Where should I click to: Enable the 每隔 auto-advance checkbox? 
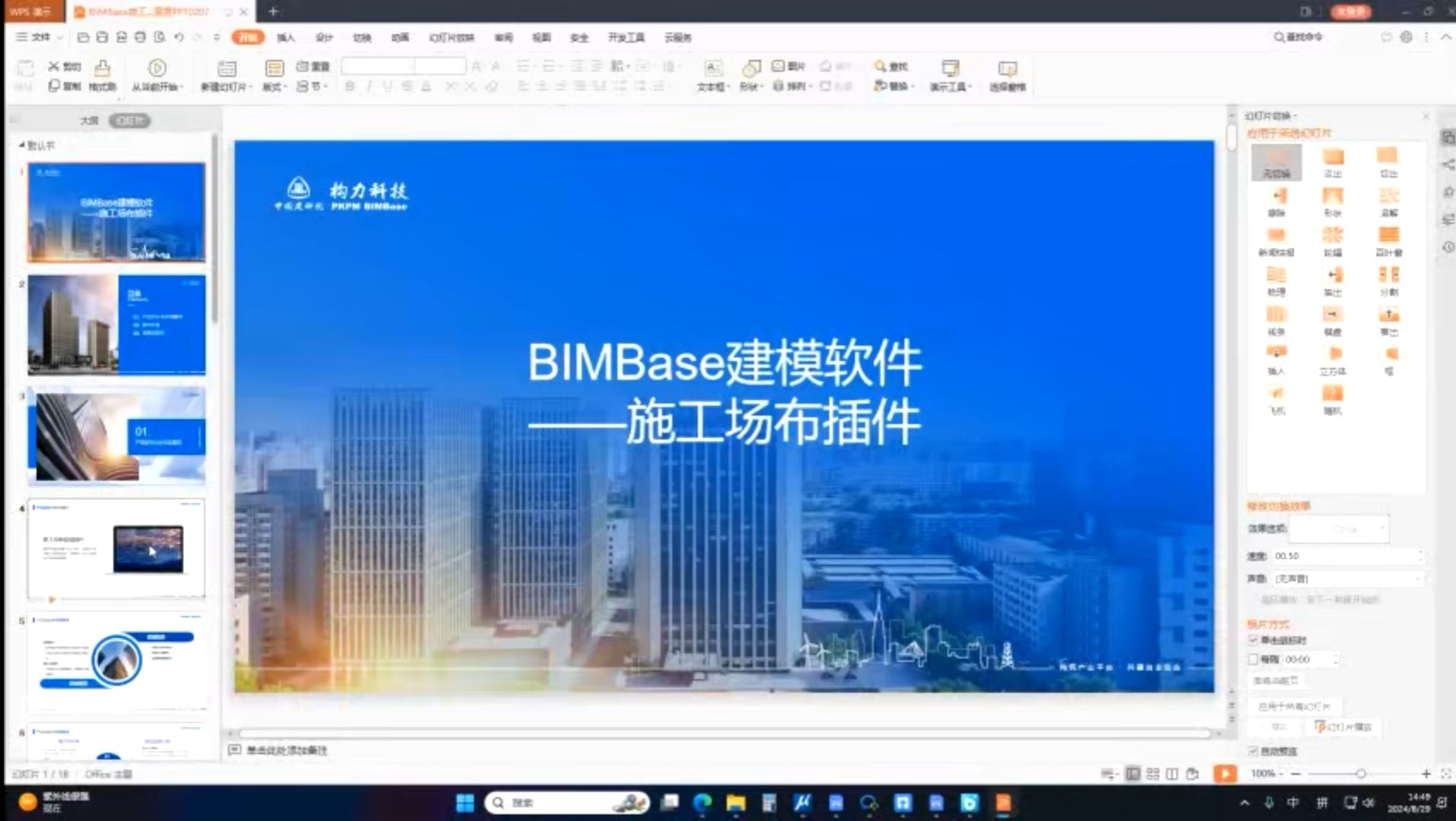(x=1253, y=659)
